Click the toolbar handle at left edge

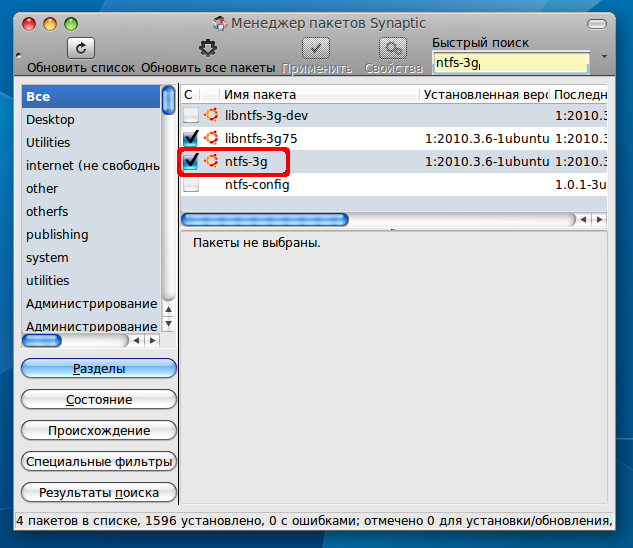19,55
